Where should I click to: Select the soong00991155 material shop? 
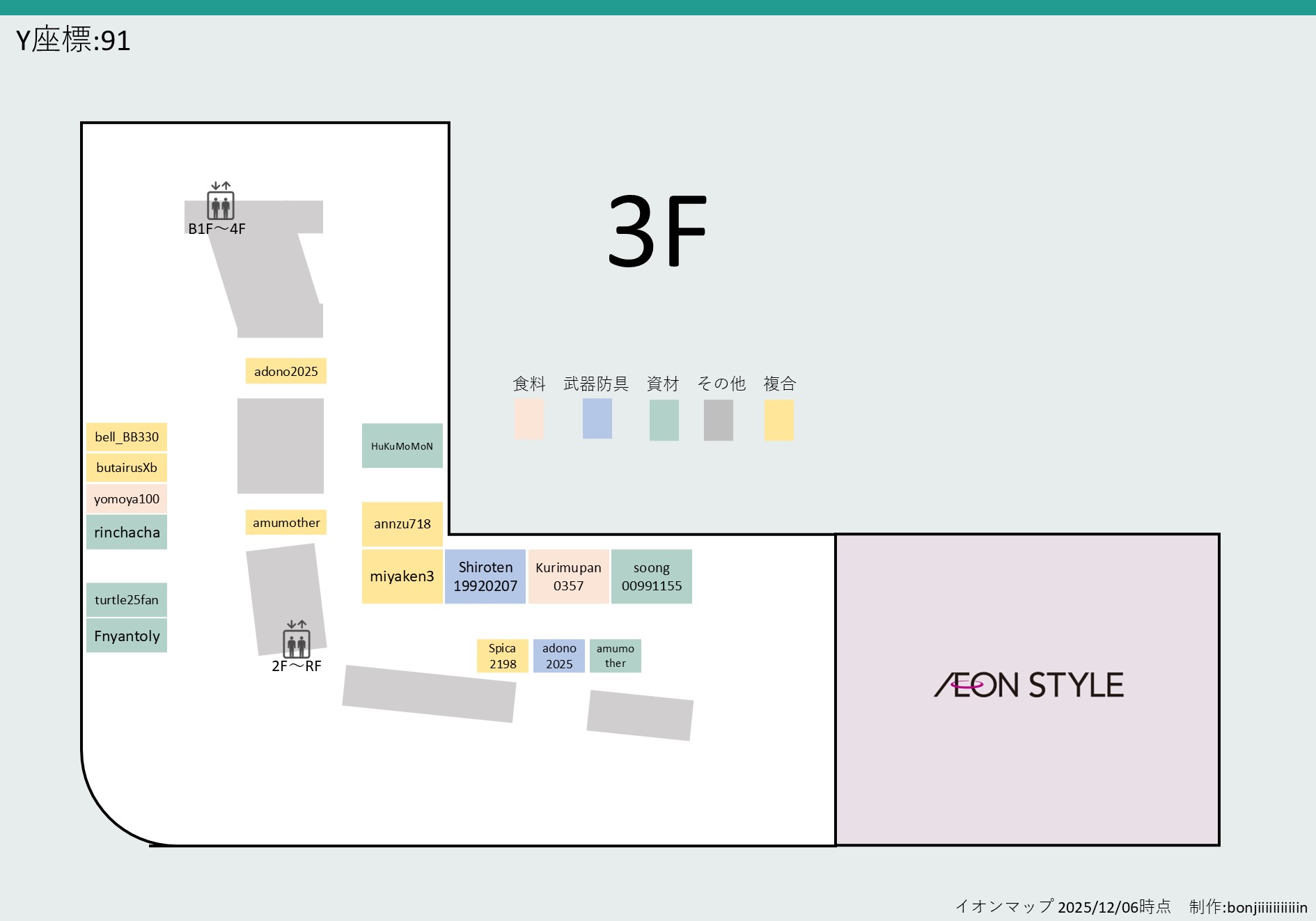tap(652, 576)
